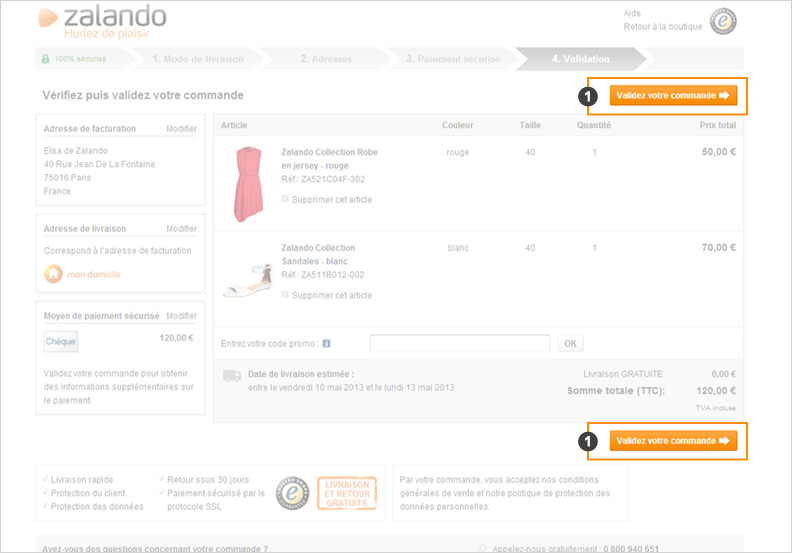Open Zalando Collection Robe en jersey title
Screen dimensions: 792x553
329,159
